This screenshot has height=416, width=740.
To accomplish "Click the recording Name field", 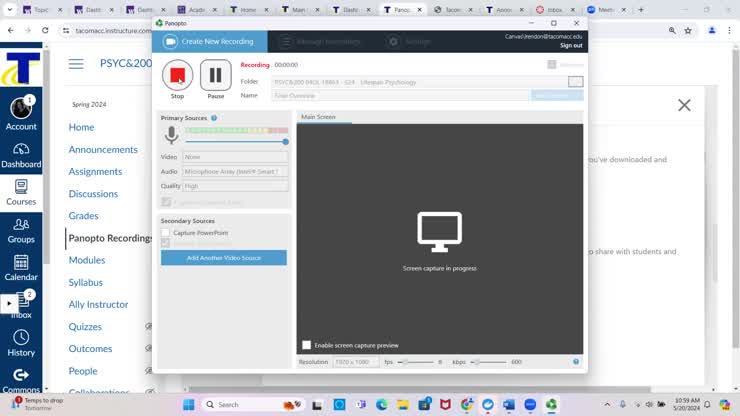I will point(400,95).
